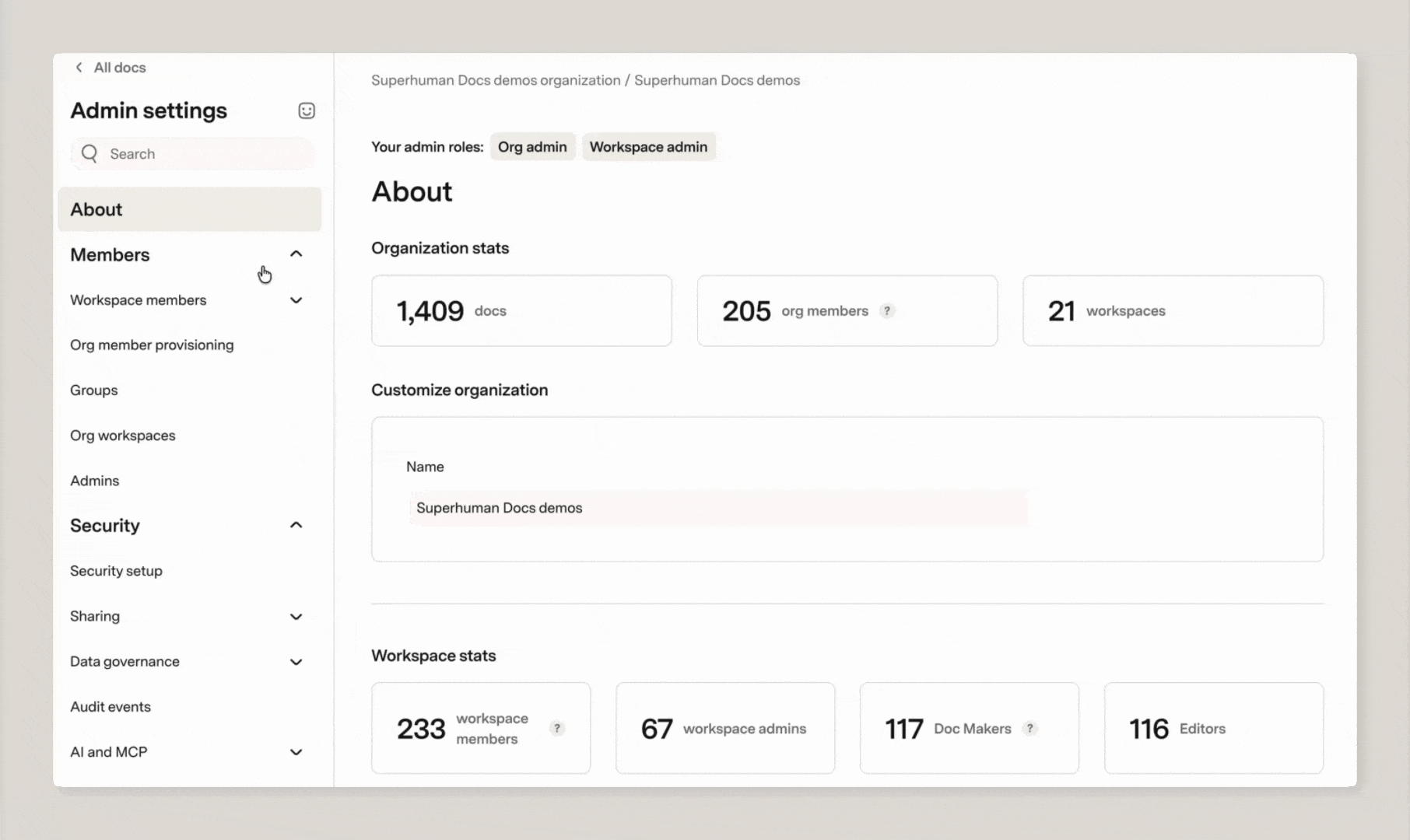Expand the Data governance chevron

(x=296, y=662)
